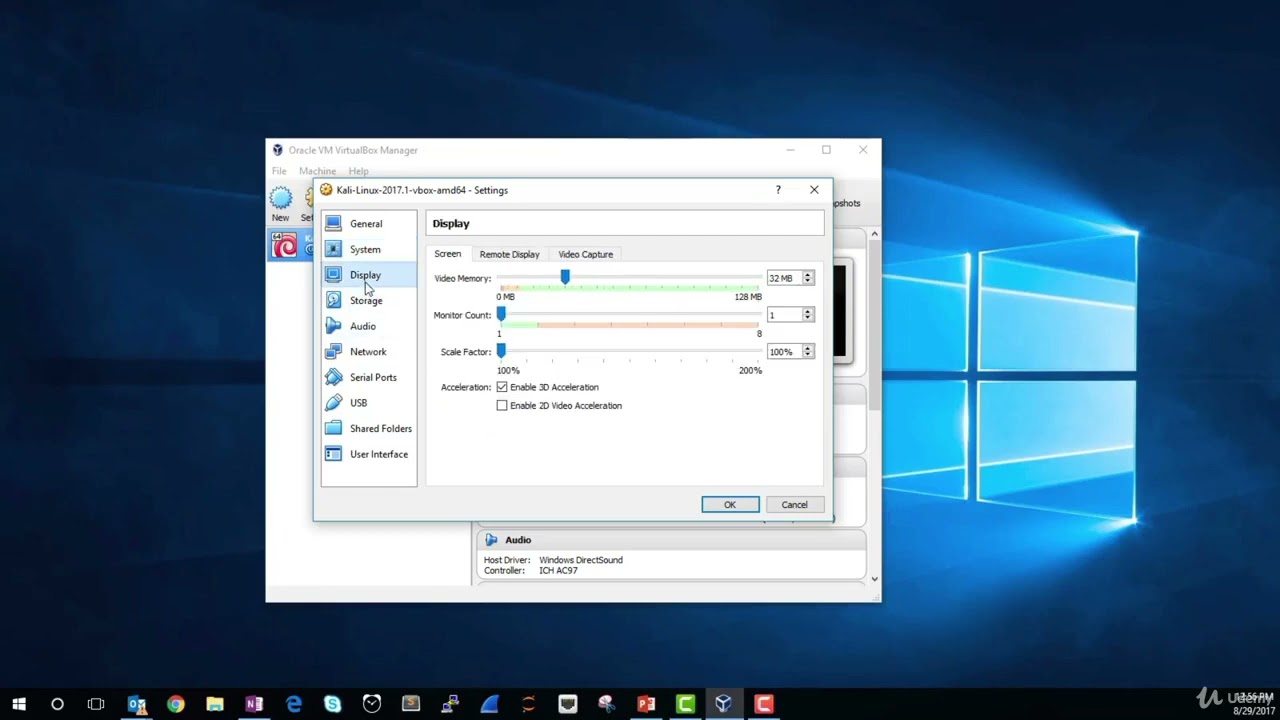Image resolution: width=1280 pixels, height=720 pixels.
Task: Increase Video Memory with up arrow
Action: (x=808, y=275)
